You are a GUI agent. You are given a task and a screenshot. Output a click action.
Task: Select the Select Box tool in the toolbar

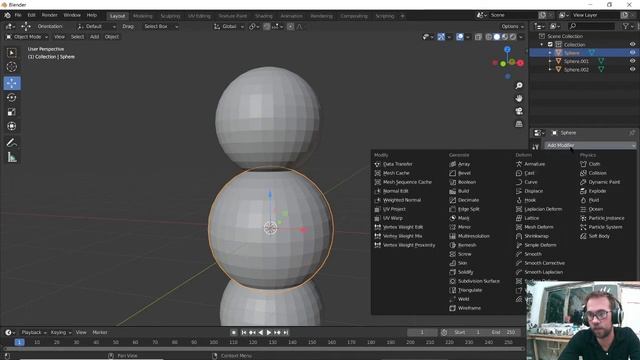(x=11, y=53)
